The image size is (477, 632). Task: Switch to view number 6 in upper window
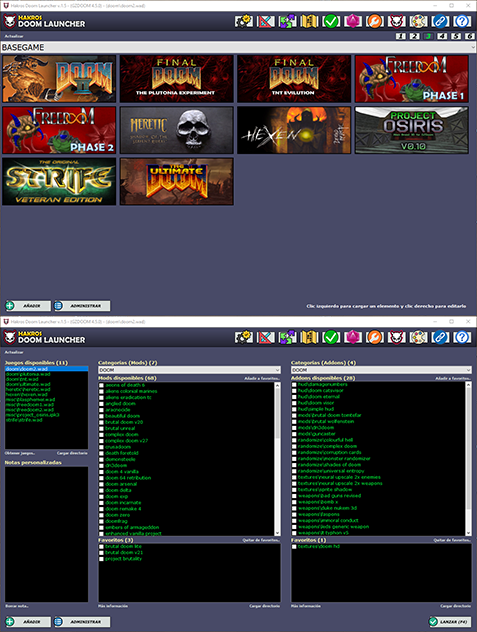click(470, 36)
